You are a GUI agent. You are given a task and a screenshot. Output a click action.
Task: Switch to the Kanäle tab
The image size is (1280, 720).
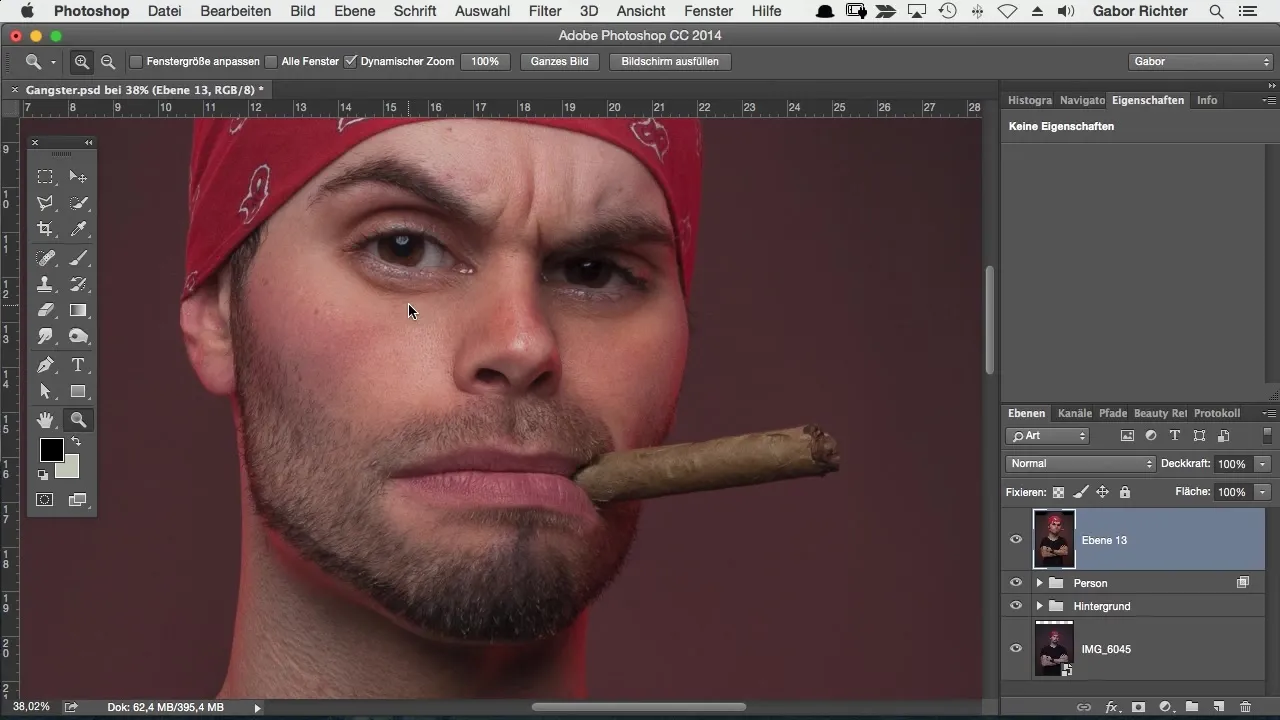point(1075,413)
